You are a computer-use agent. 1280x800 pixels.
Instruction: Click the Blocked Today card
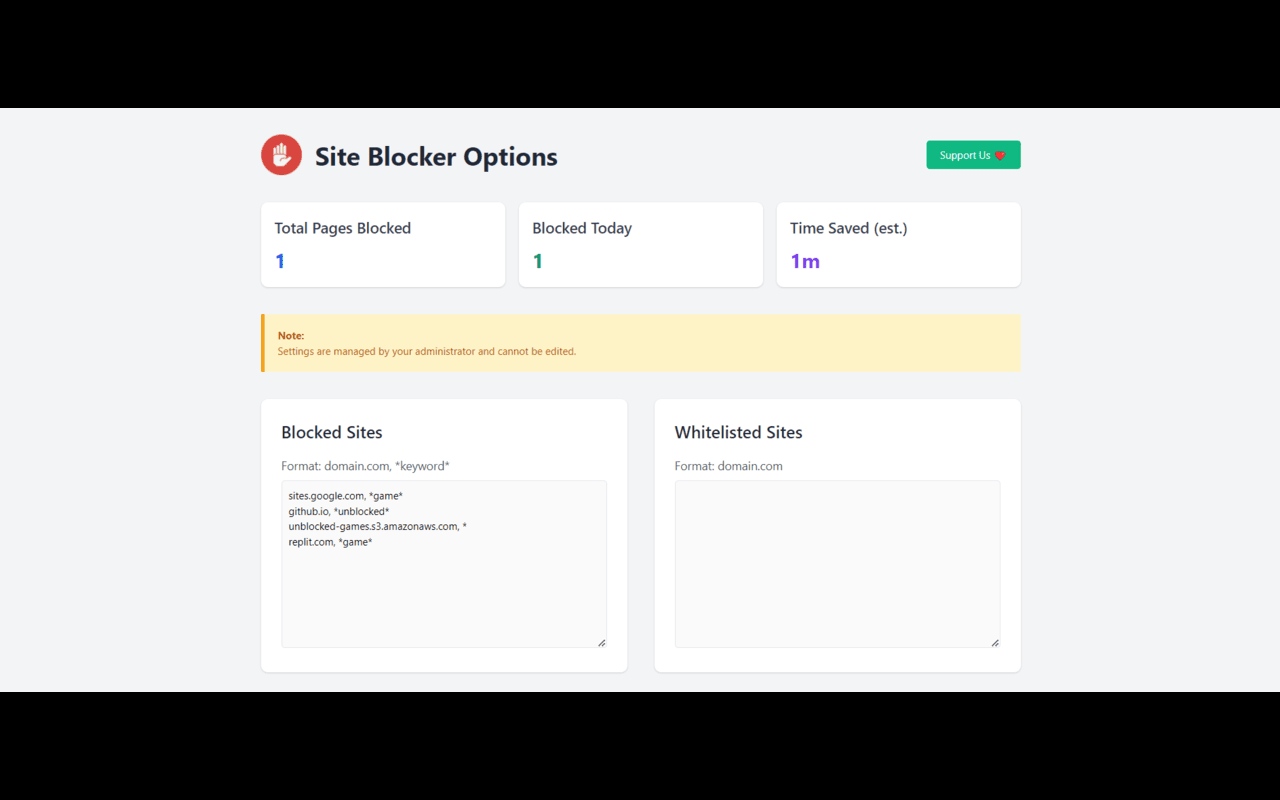640,244
